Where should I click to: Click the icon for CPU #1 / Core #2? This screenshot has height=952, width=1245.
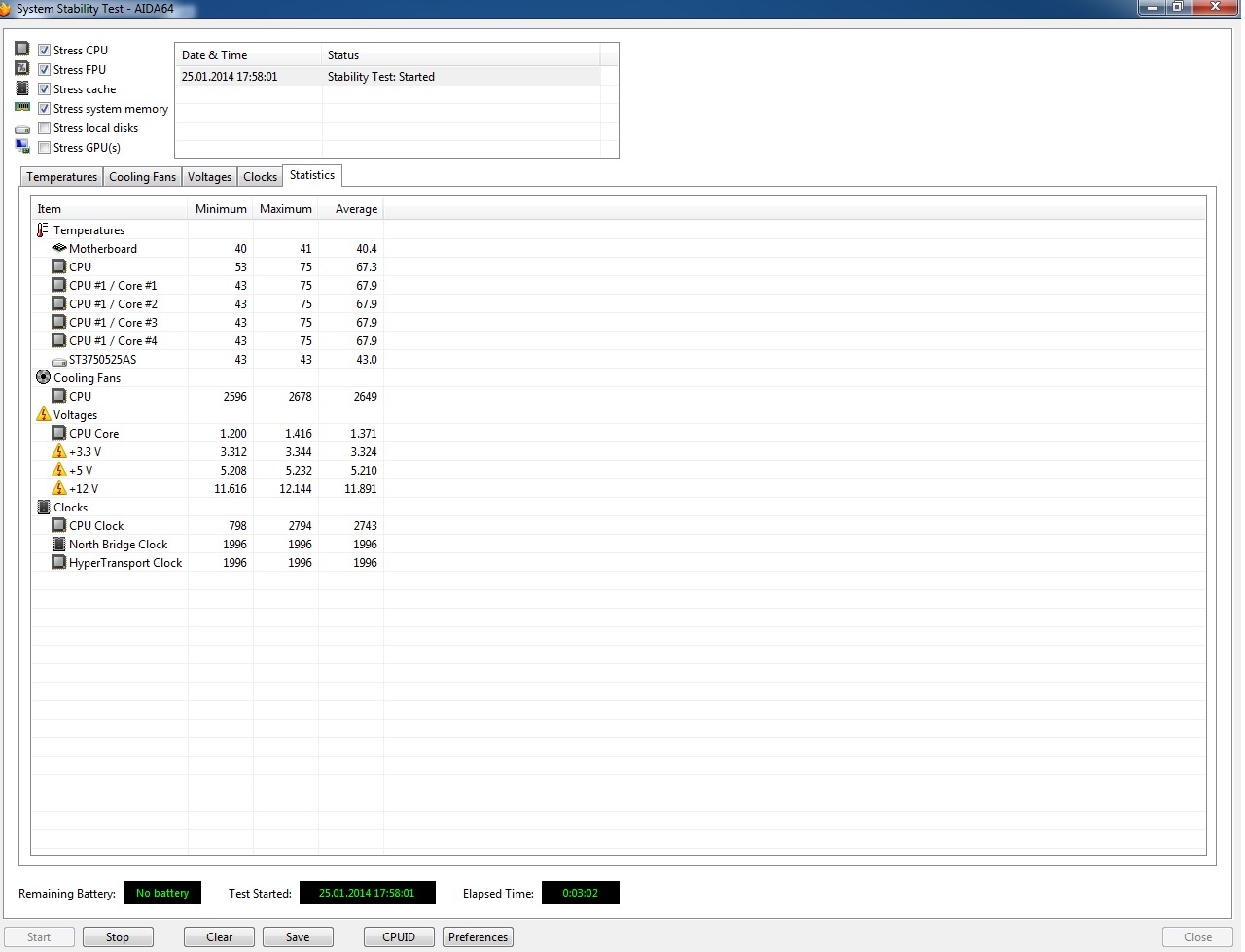coord(59,303)
